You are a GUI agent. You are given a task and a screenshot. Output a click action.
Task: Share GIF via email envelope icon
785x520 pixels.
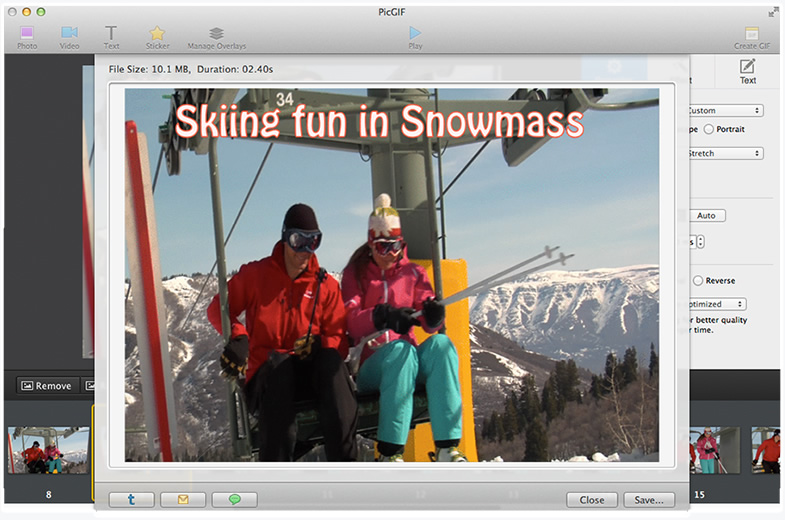pyautogui.click(x=183, y=499)
